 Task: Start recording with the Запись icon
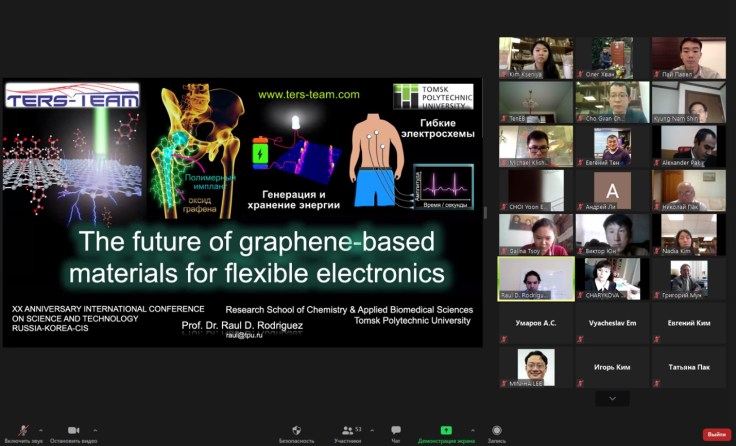(x=497, y=429)
